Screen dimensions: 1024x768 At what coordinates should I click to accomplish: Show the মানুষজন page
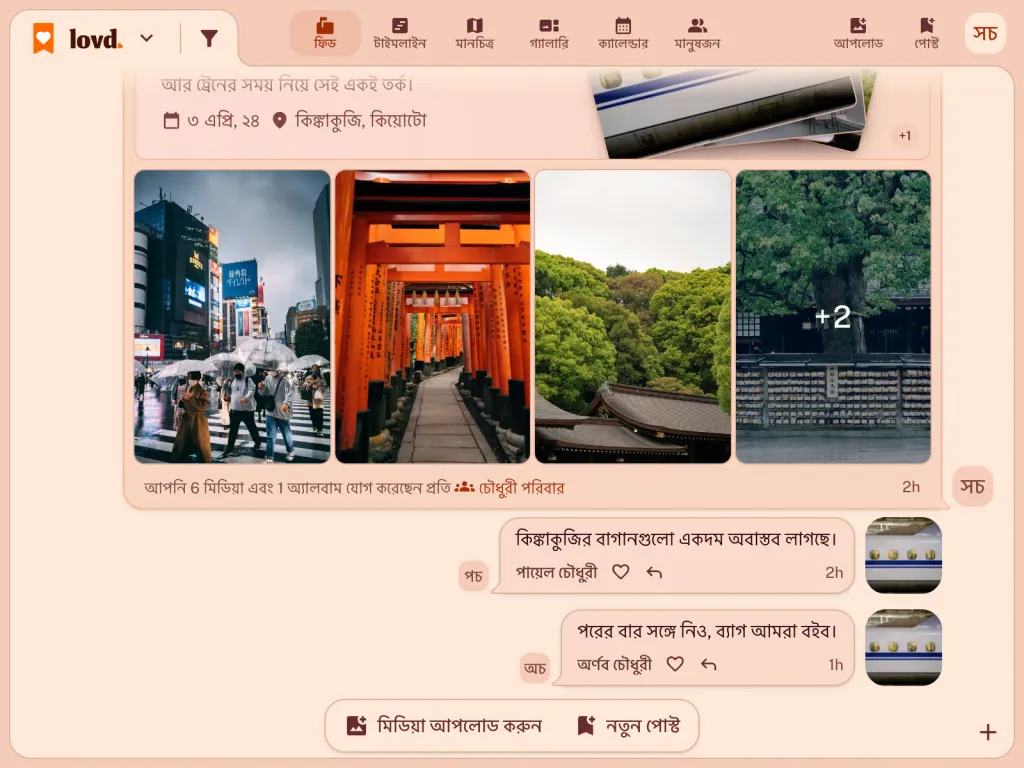pos(697,33)
